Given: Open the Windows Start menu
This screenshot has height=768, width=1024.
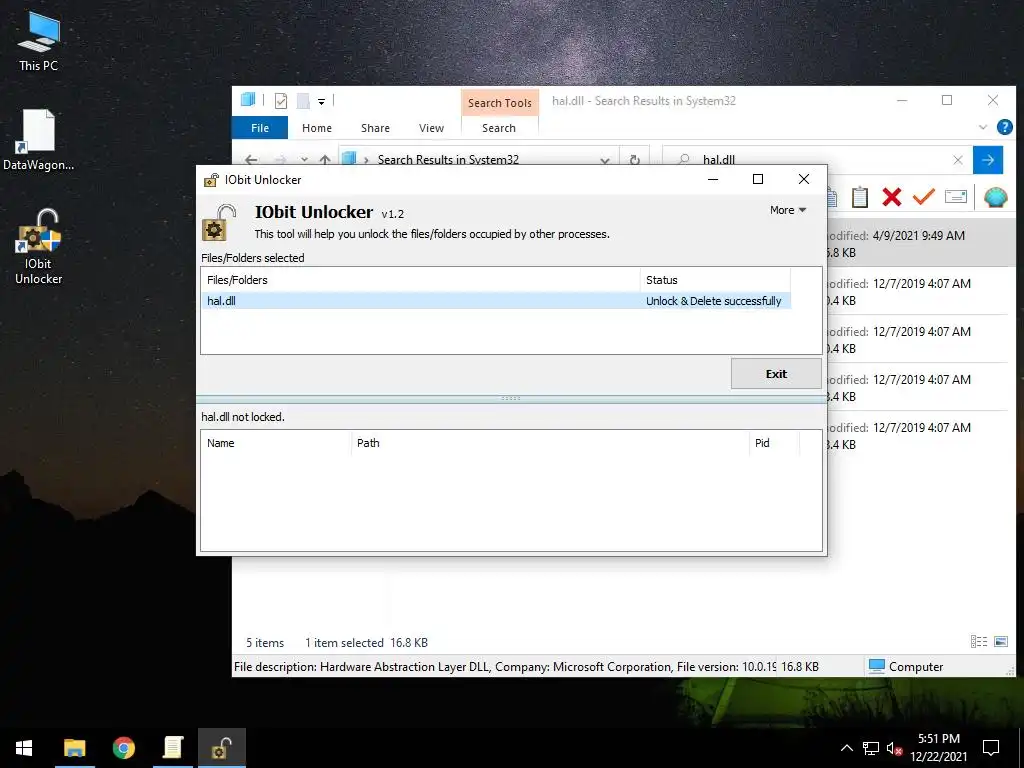Looking at the screenshot, I should click(x=24, y=748).
